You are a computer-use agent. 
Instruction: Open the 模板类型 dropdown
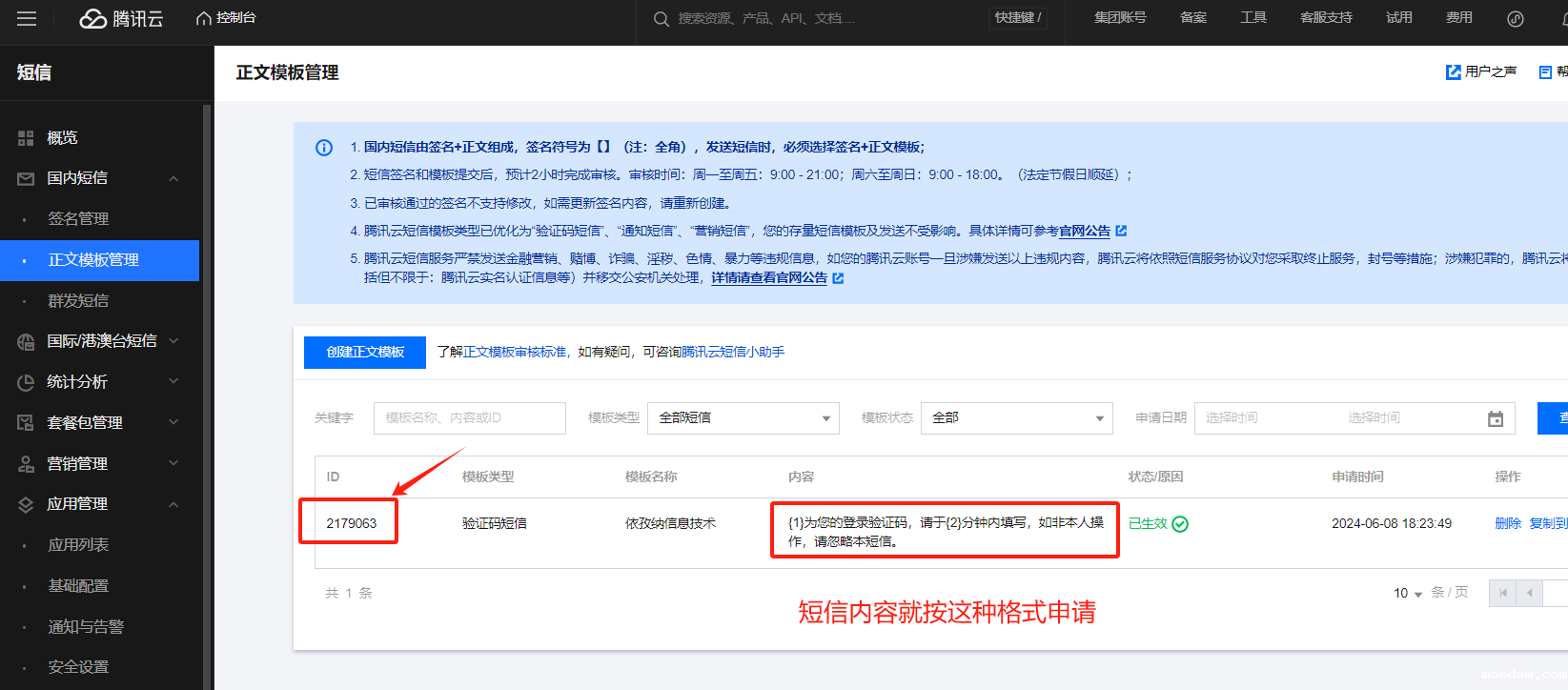[x=743, y=418]
